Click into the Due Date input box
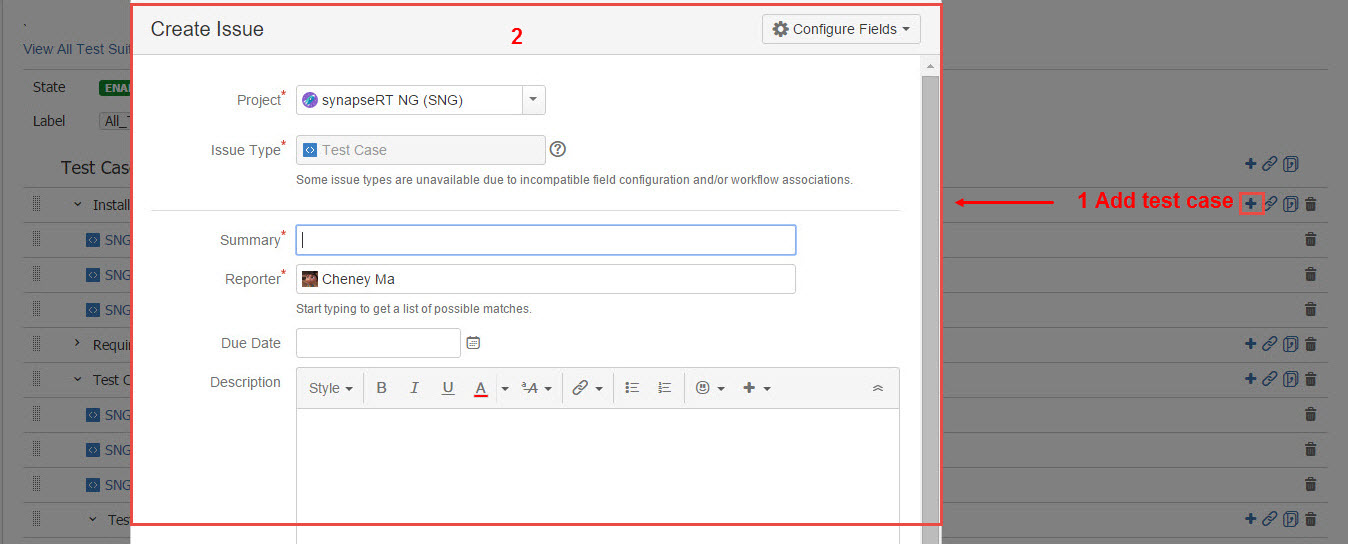Viewport: 1348px width, 544px height. point(378,343)
